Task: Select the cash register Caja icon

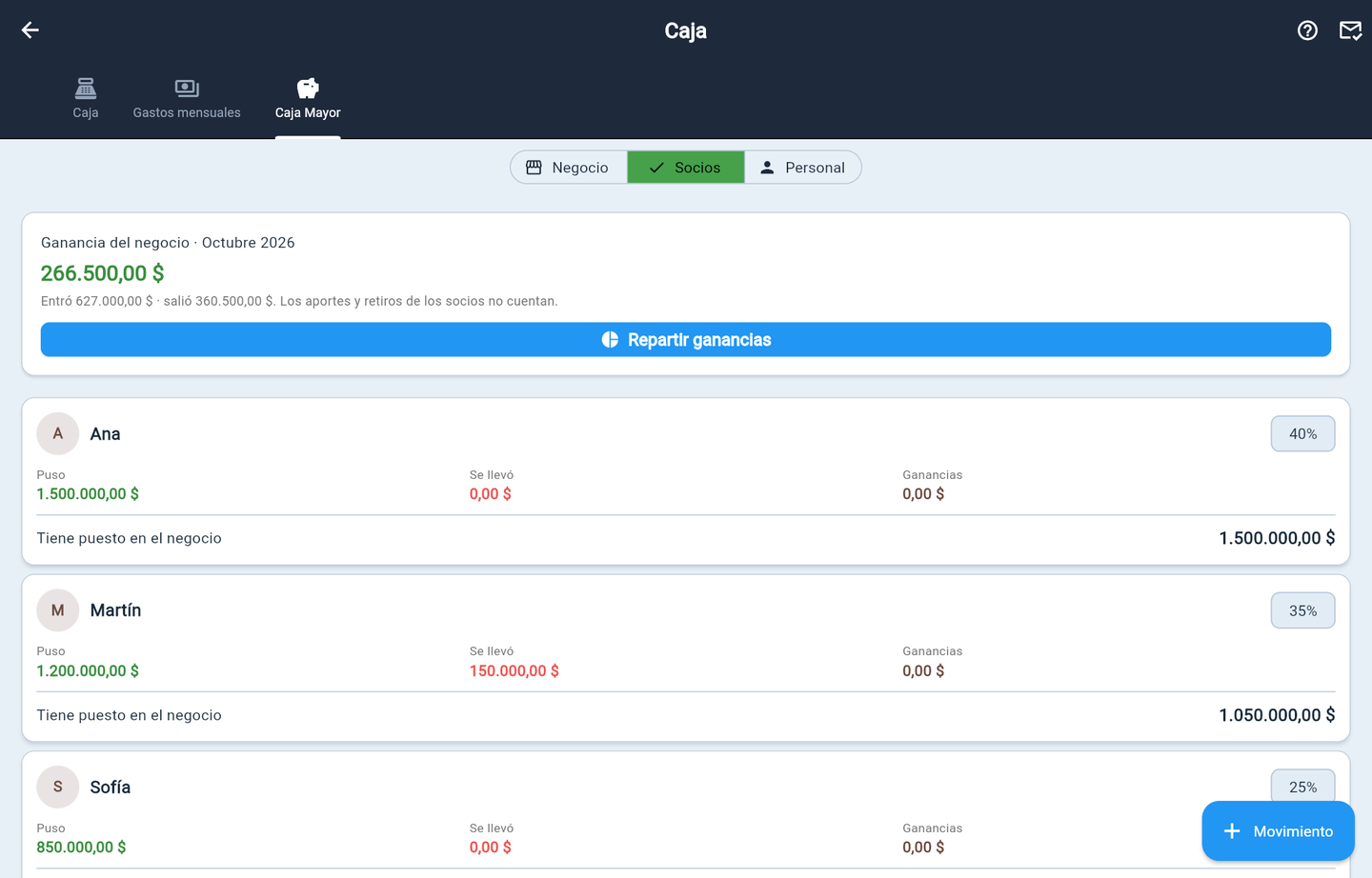Action: [86, 89]
